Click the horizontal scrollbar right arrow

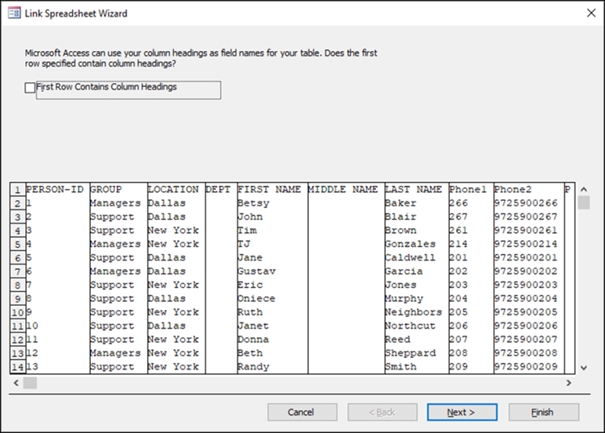coord(569,383)
